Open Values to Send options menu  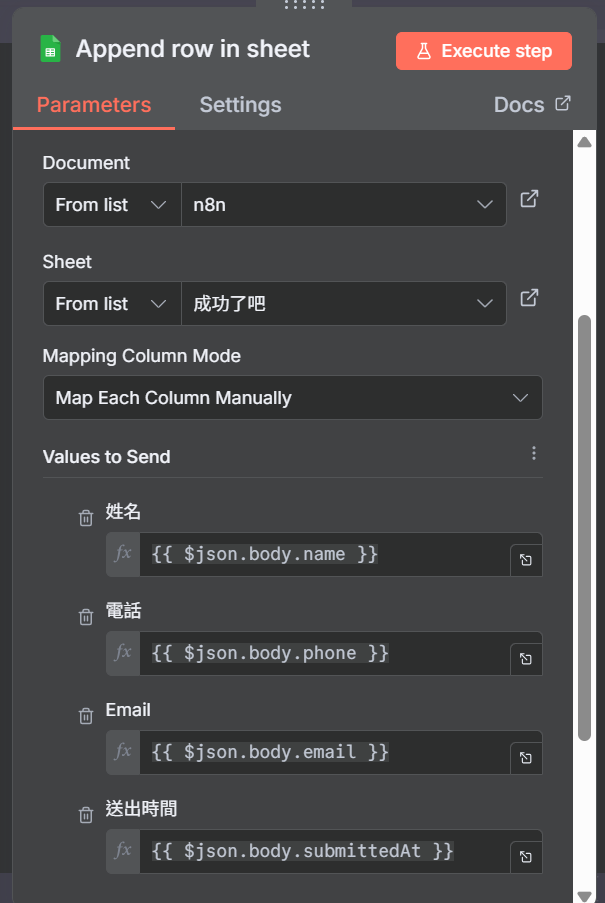pyautogui.click(x=534, y=454)
